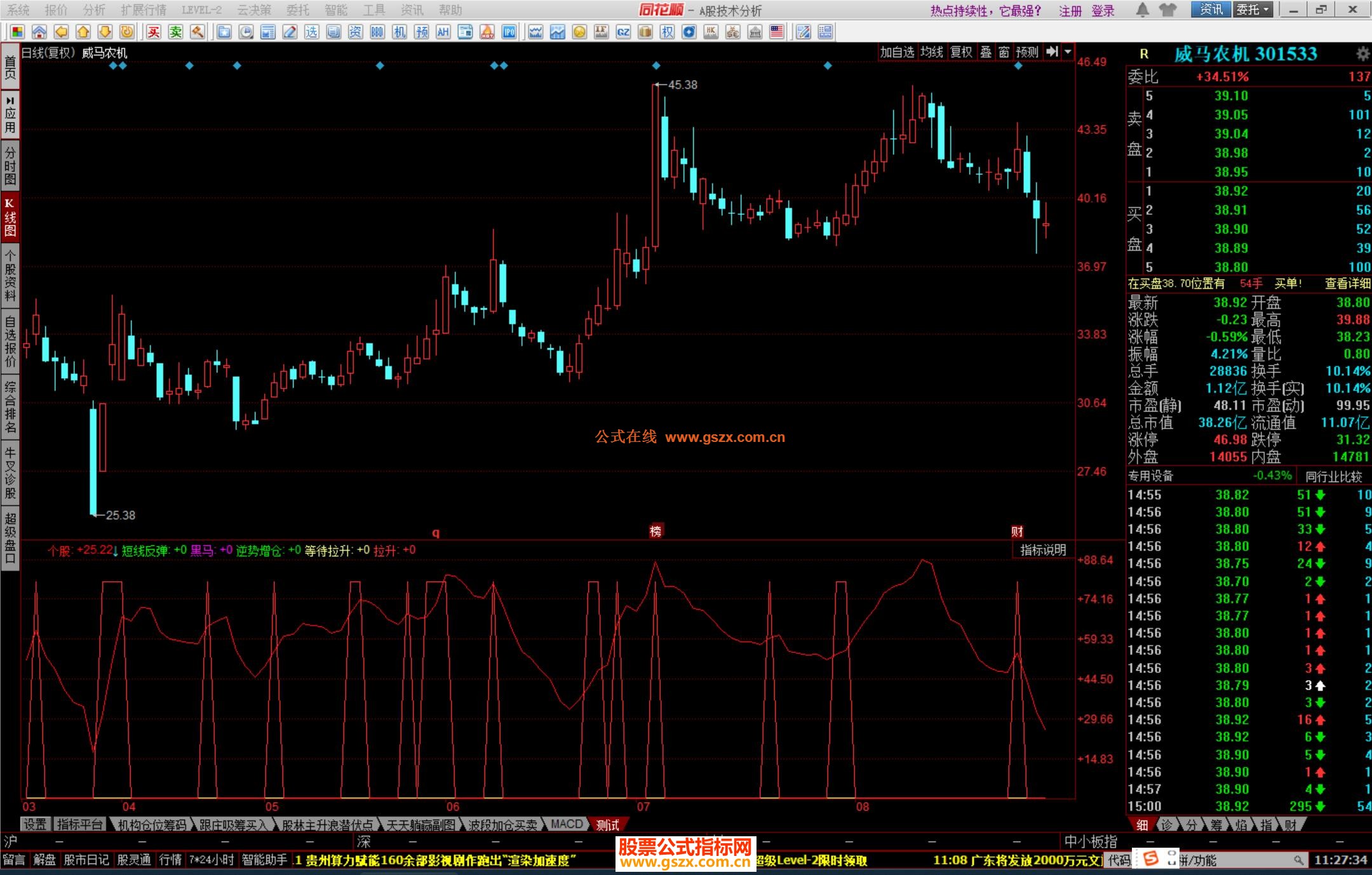
Task: Click the GZ toolbar icon
Action: click(x=623, y=32)
